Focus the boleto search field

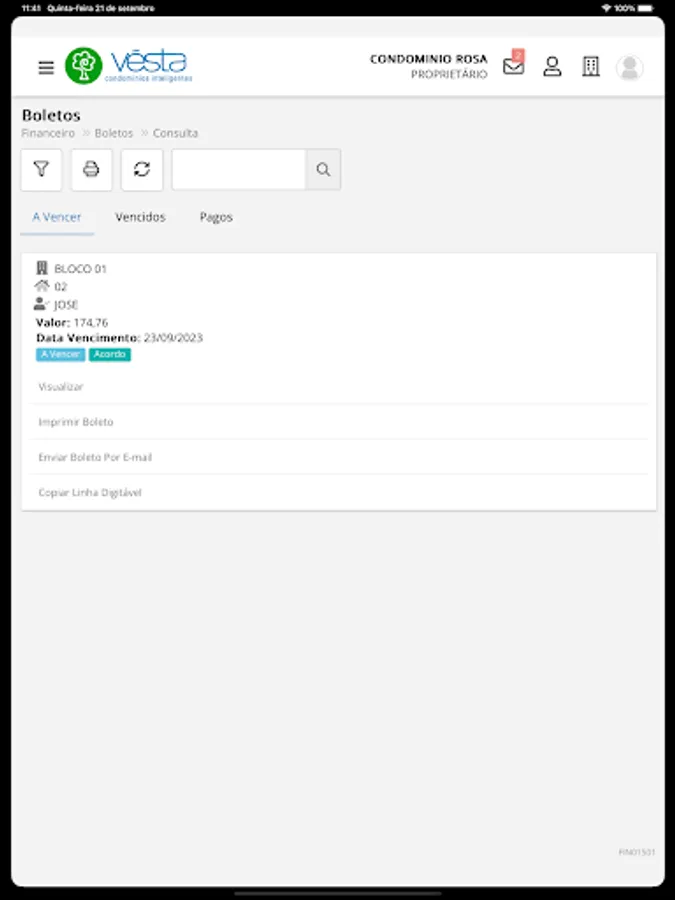pyautogui.click(x=239, y=170)
